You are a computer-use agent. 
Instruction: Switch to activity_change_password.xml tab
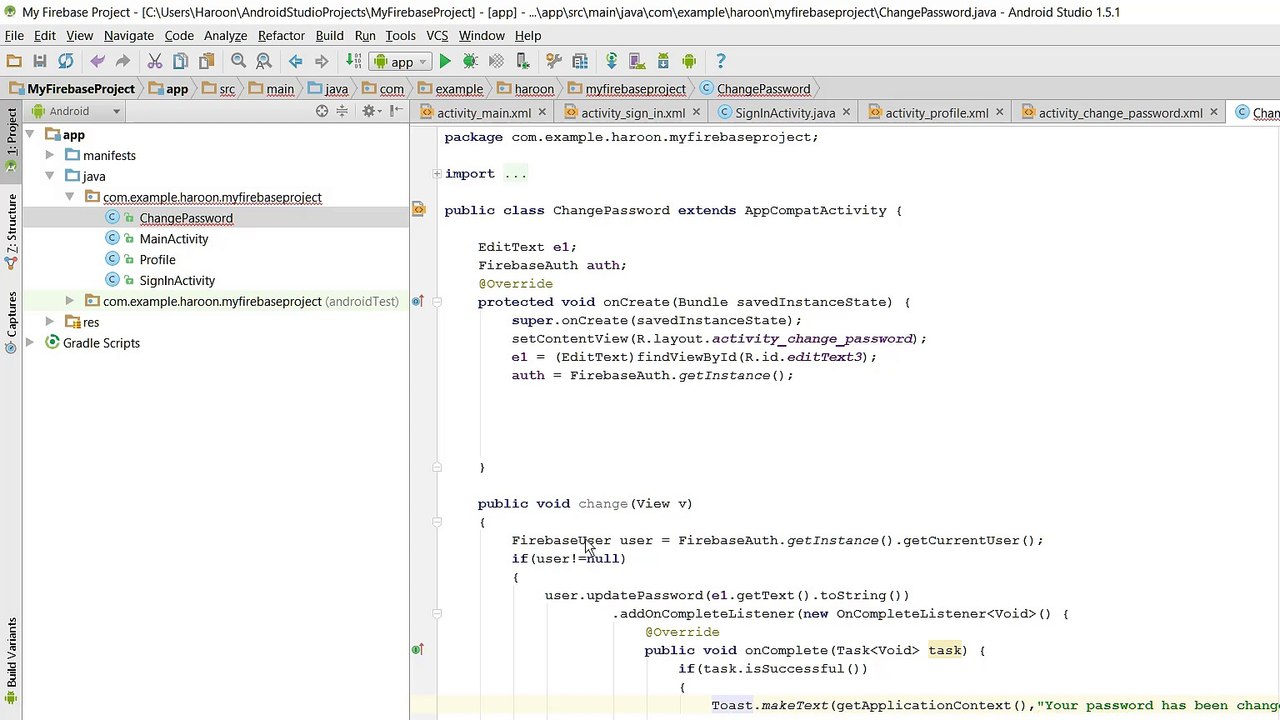pos(1120,113)
